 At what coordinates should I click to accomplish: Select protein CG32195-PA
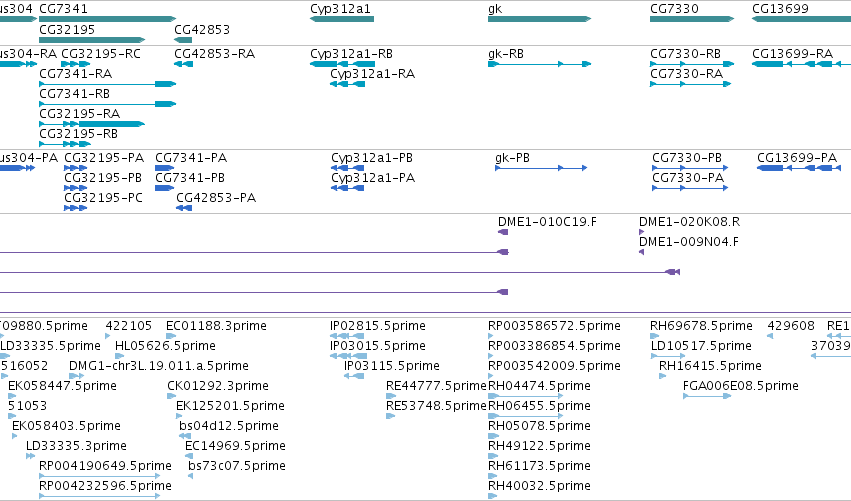[x=75, y=168]
